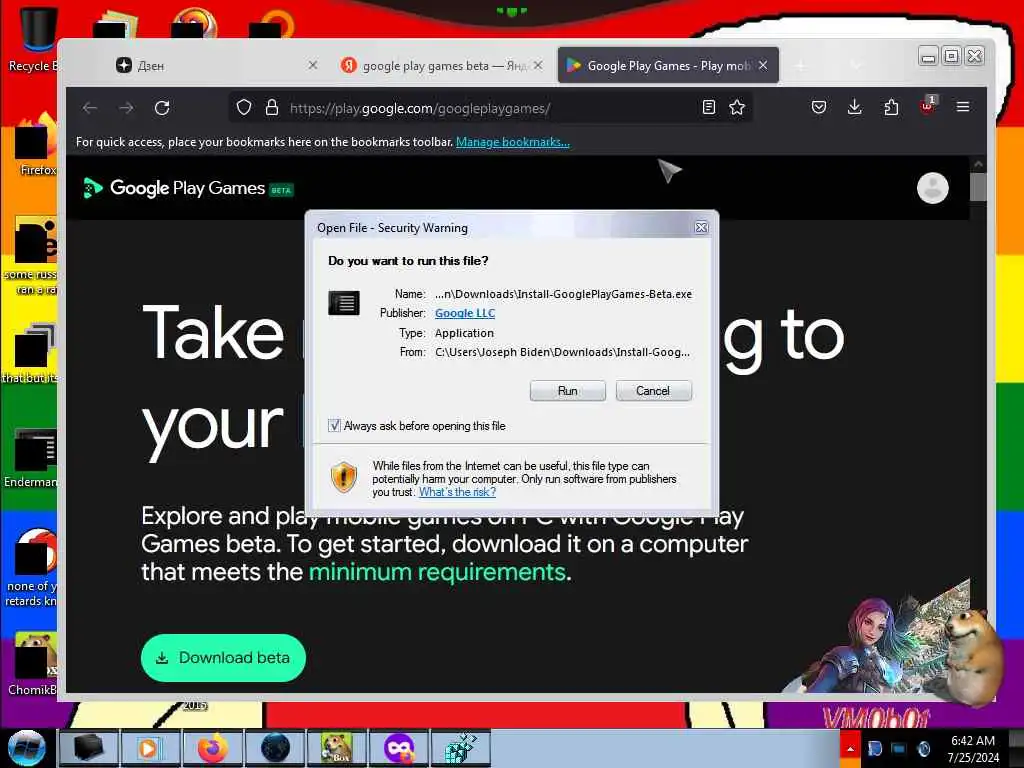The height and width of the screenshot is (768, 1024).
Task: Open the Firefox downloads panel
Action: 854,107
